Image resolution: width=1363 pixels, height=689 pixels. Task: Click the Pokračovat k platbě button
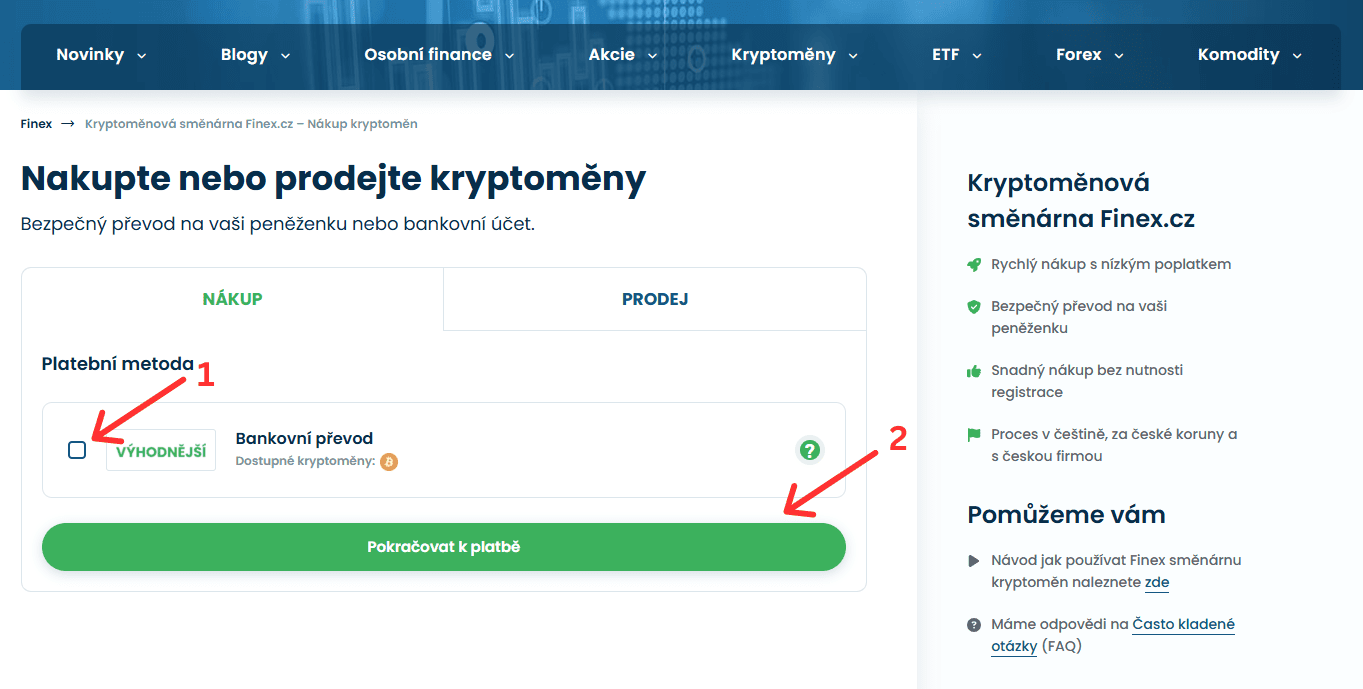pos(444,547)
